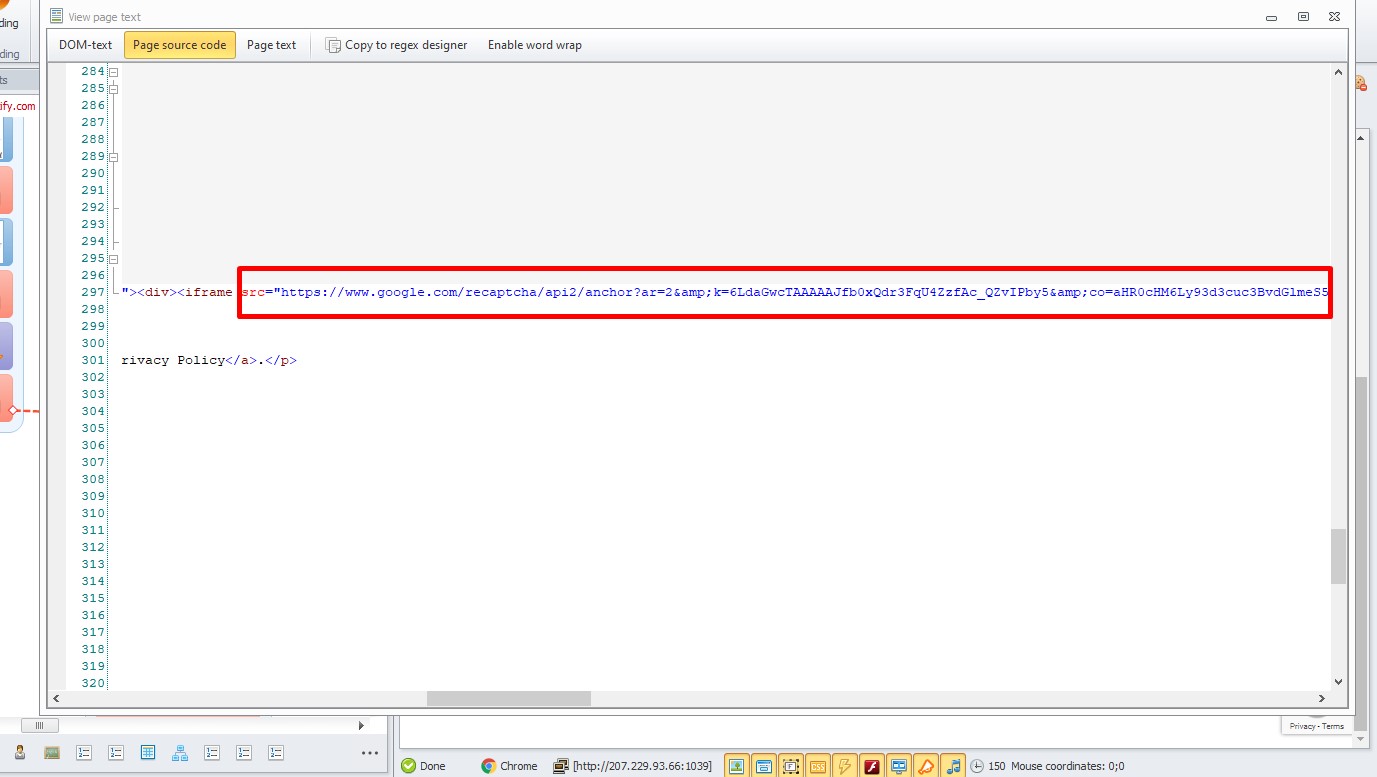Click the network hierarchy icon in bottom panel
The width and height of the screenshot is (1377, 777).
point(180,752)
